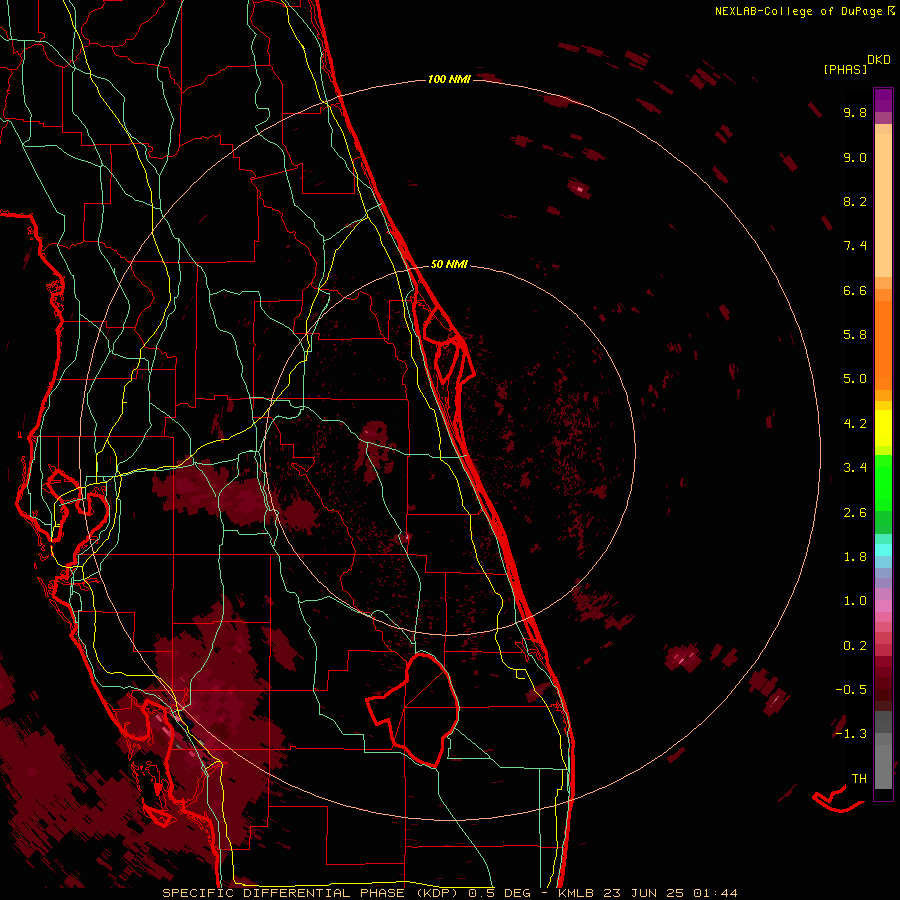
Task: Click the [PHAS] legend unit label
Action: tap(845, 69)
